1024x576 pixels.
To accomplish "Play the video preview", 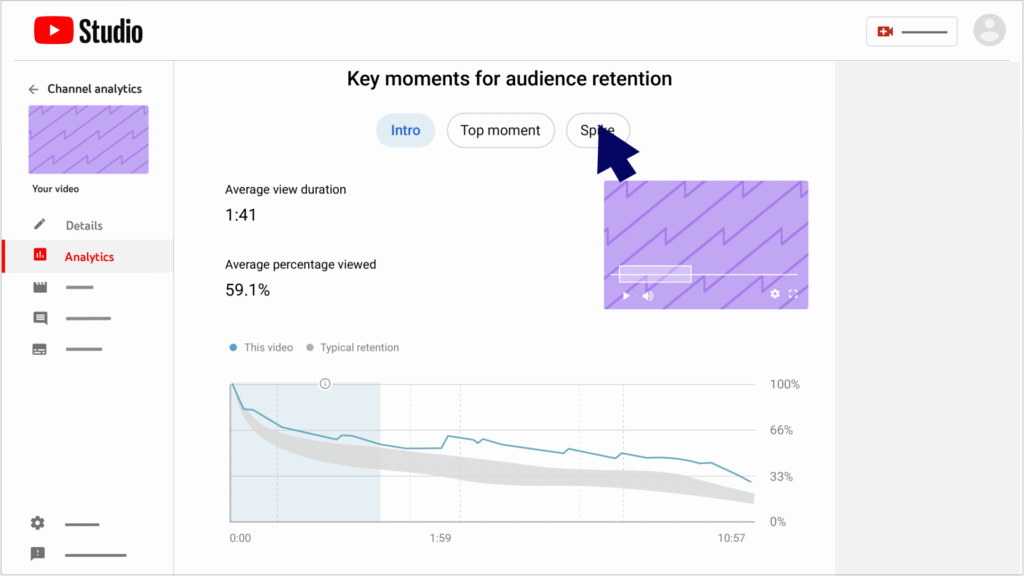I will (x=625, y=296).
